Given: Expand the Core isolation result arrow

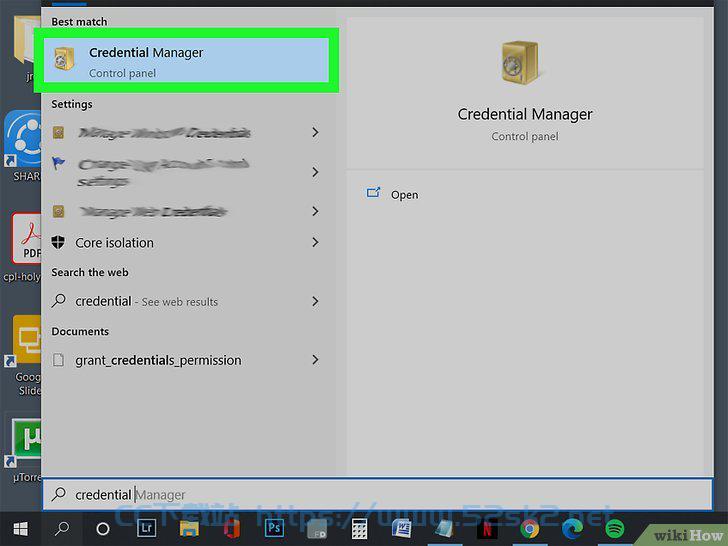Looking at the screenshot, I should tap(315, 242).
